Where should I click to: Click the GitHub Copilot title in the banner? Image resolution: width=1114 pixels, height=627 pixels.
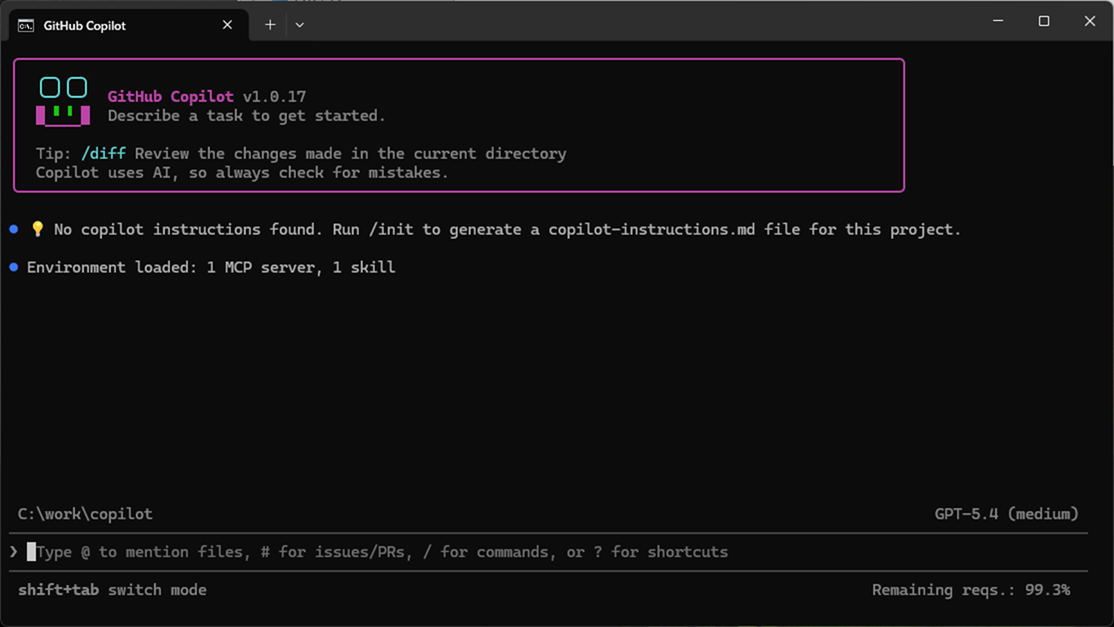click(x=170, y=97)
